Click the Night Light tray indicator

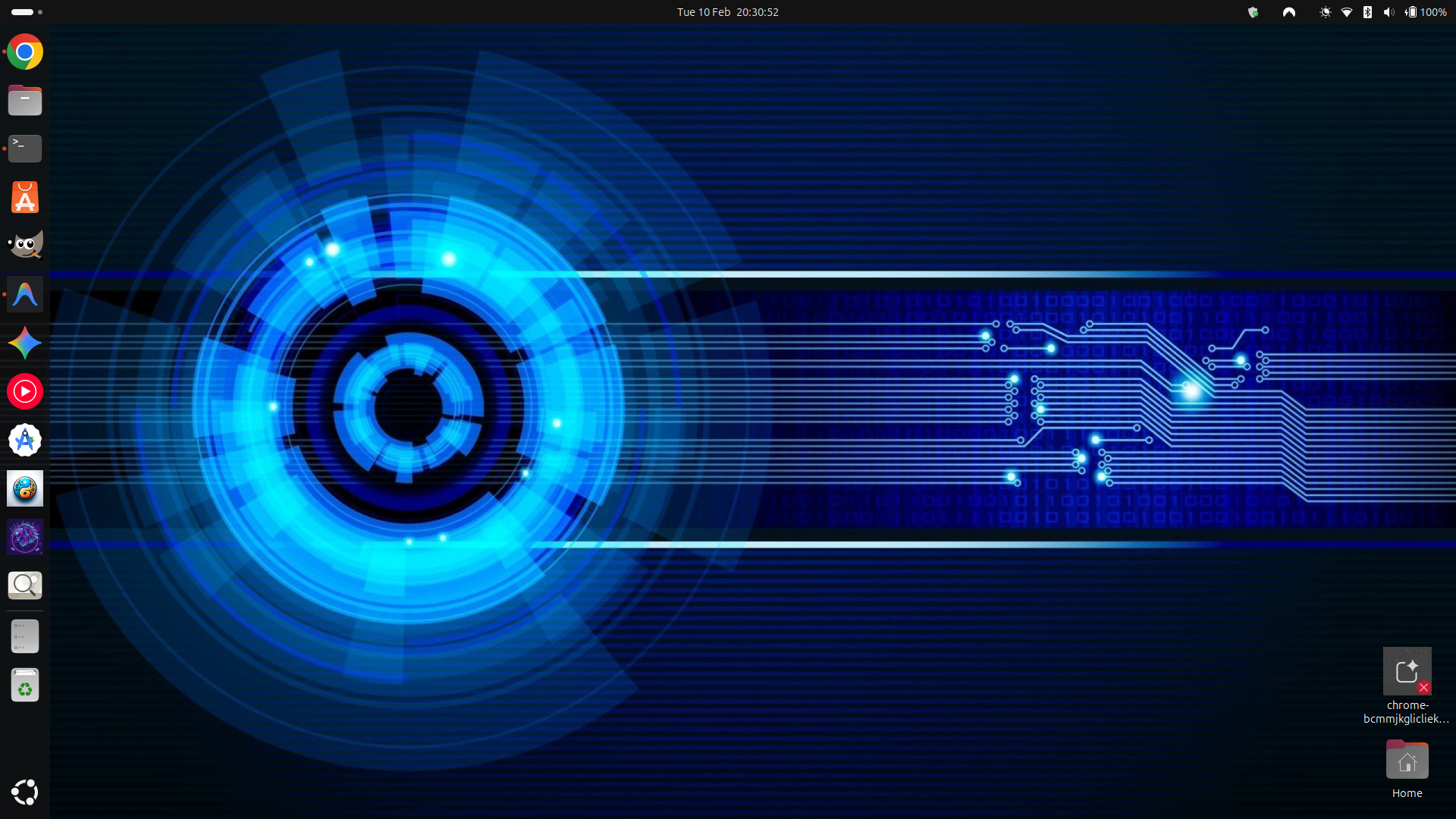tap(1325, 12)
